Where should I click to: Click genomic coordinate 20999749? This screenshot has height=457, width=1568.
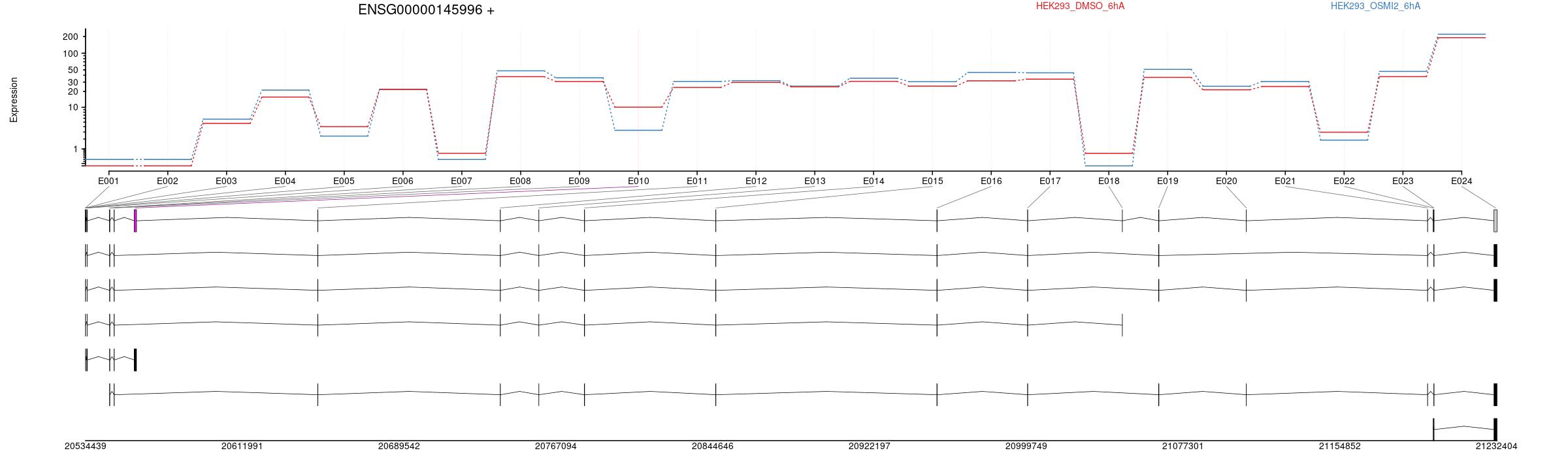1026,447
